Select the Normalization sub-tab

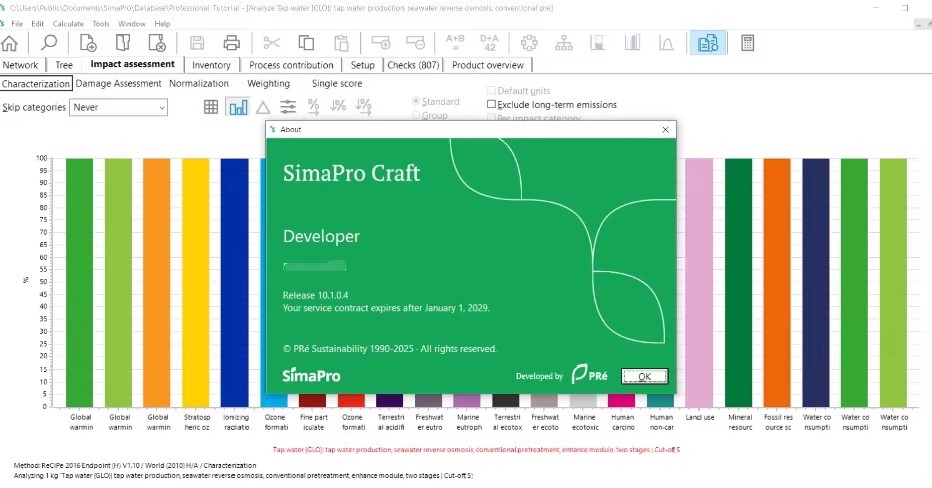pyautogui.click(x=199, y=83)
